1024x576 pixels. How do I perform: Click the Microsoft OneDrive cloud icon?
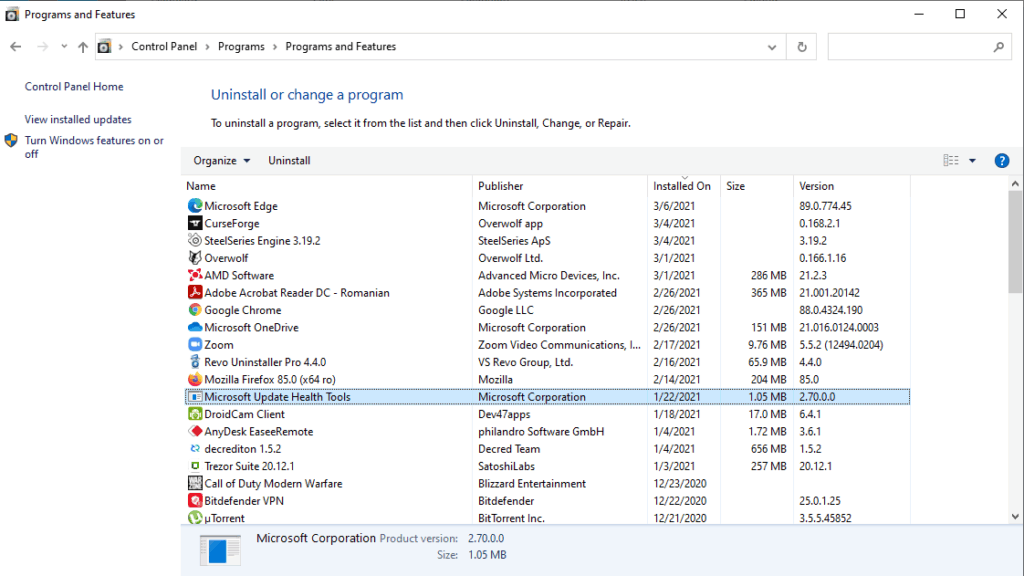point(195,327)
